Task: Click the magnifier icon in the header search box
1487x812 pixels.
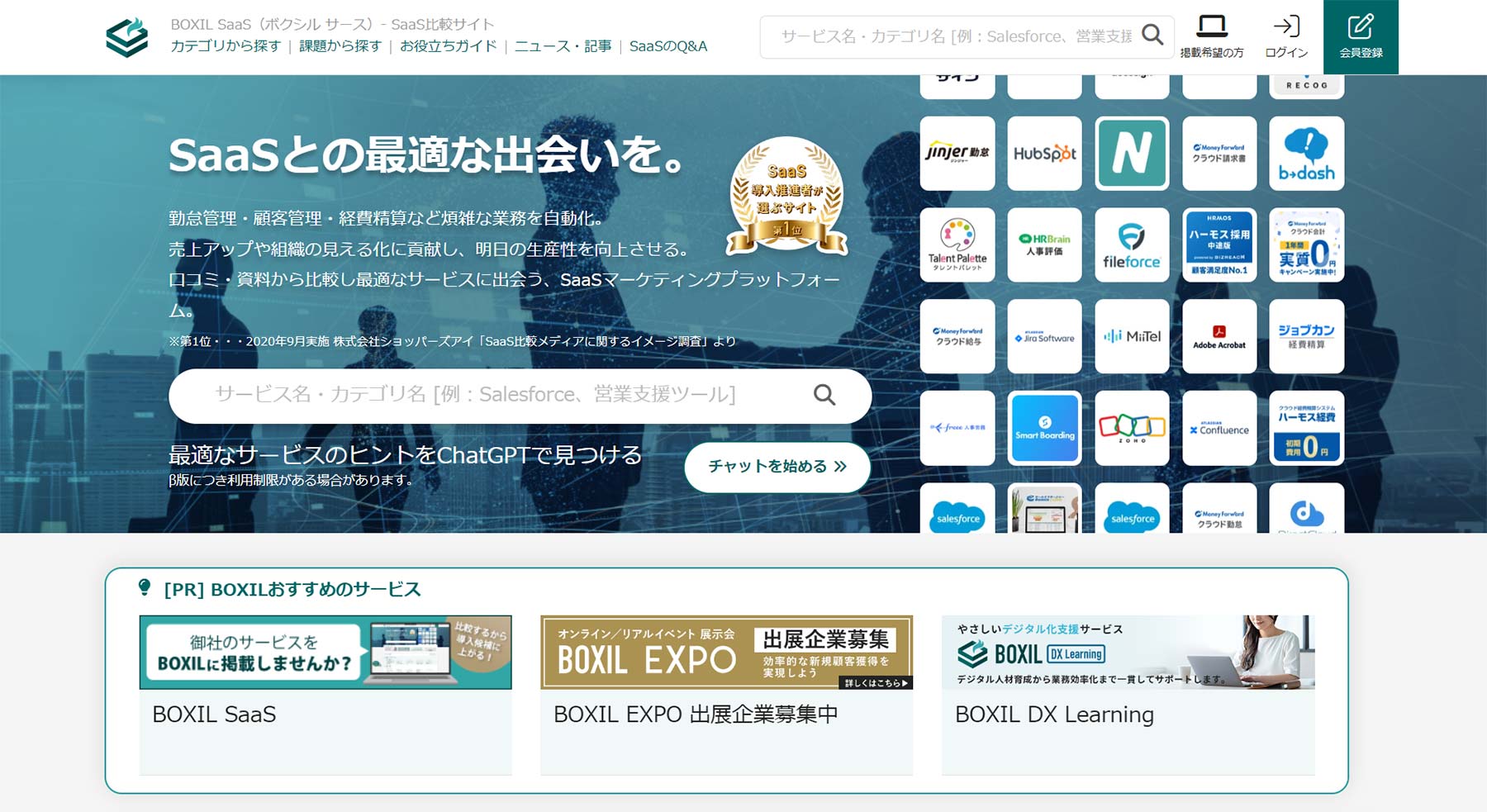Action: [1152, 36]
